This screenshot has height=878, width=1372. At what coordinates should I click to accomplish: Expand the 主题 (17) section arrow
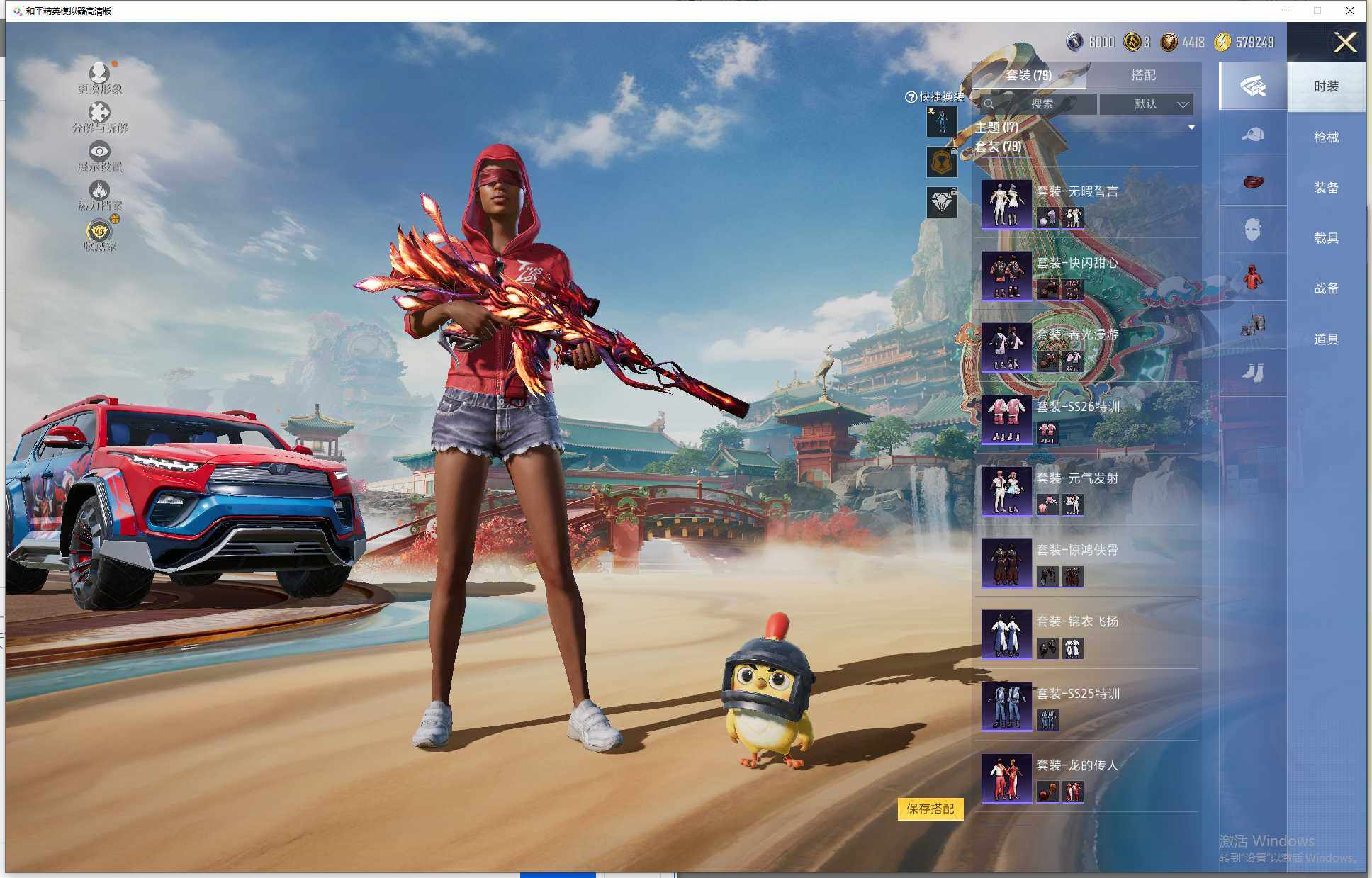click(x=1191, y=128)
